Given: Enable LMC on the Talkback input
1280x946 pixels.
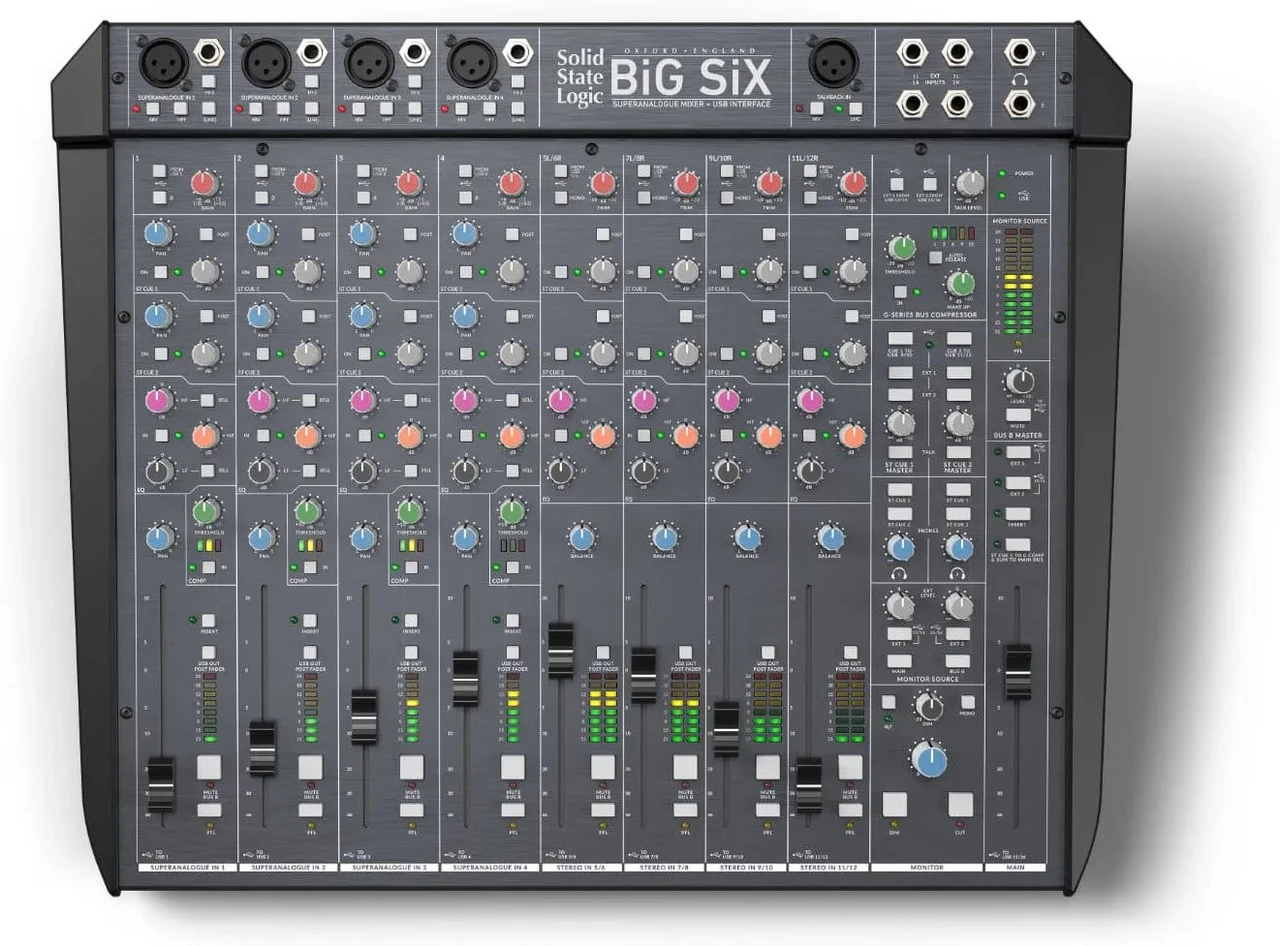Looking at the screenshot, I should point(855,107).
